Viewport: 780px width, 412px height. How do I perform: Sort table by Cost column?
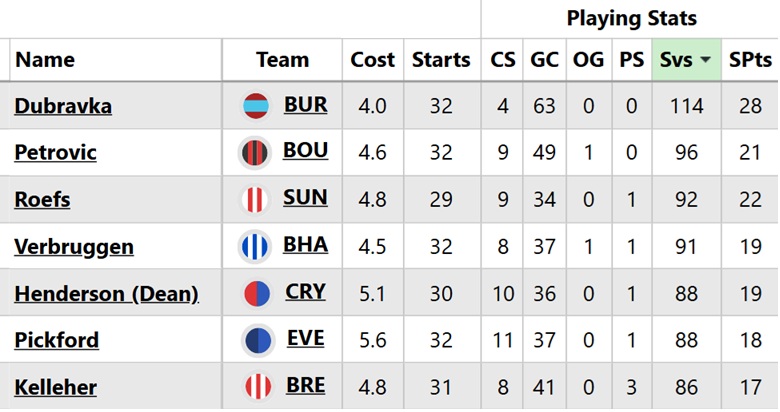[x=372, y=60]
